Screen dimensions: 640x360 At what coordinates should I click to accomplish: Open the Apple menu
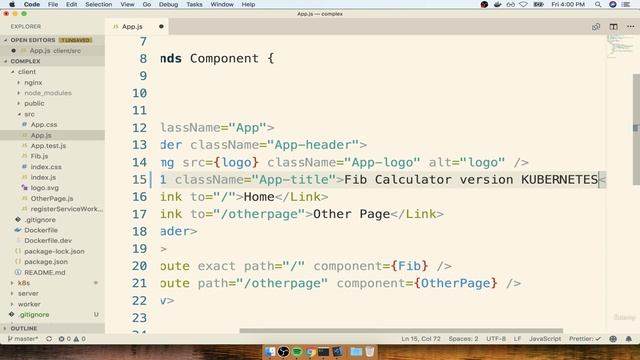point(12,4)
